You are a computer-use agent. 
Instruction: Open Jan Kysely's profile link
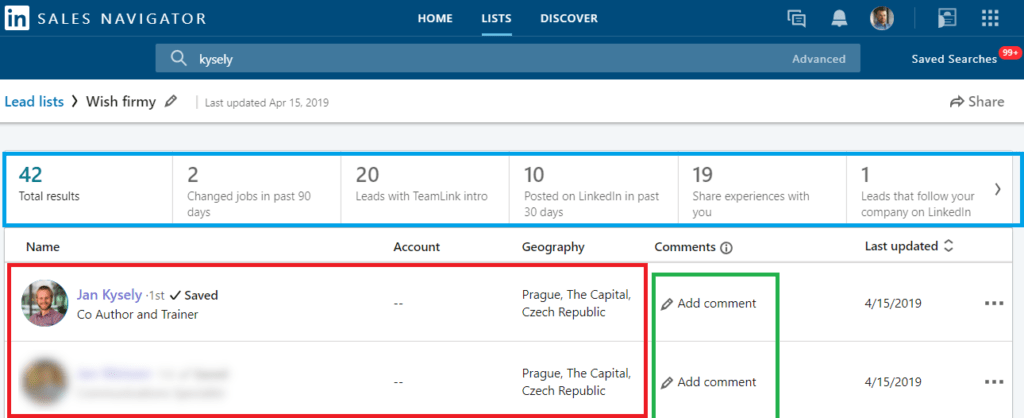[109, 295]
